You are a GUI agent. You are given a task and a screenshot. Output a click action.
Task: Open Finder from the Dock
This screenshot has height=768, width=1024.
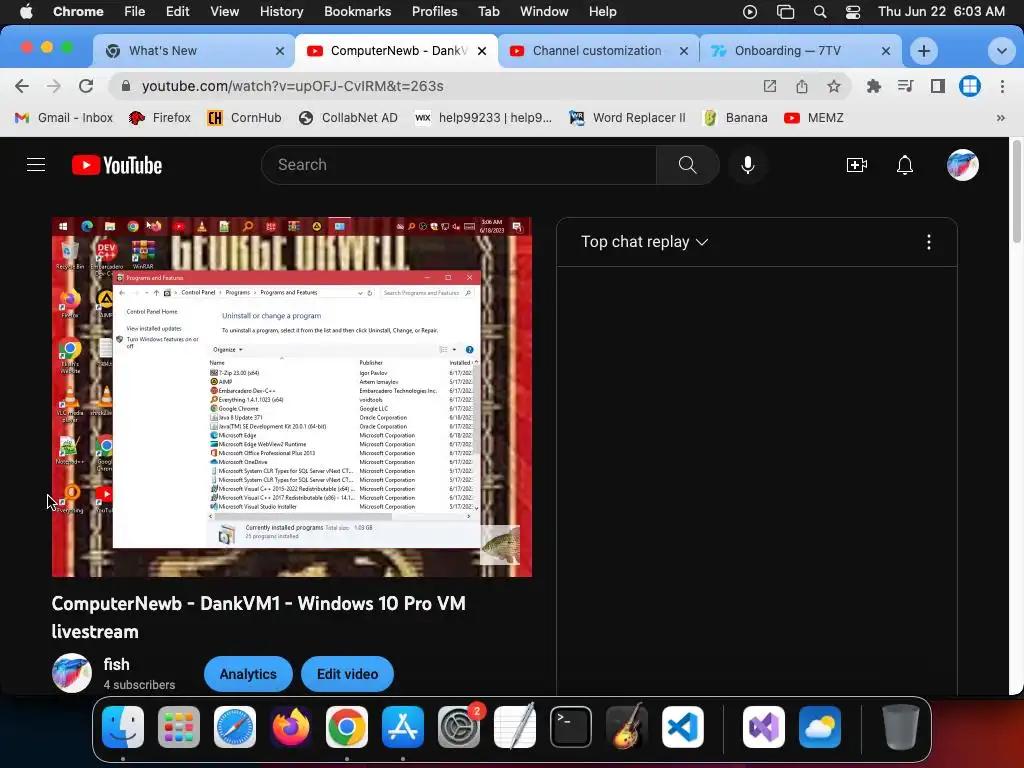pos(123,727)
